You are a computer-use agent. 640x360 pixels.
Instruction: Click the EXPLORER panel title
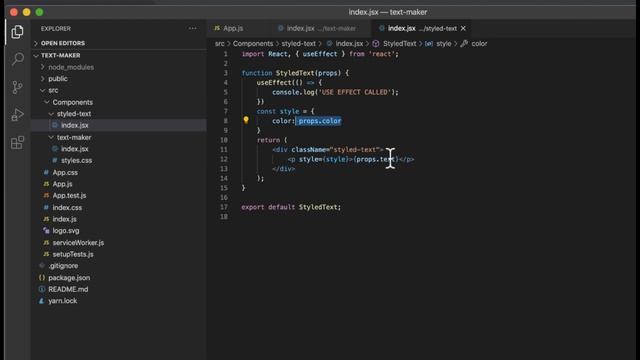pyautogui.click(x=56, y=29)
